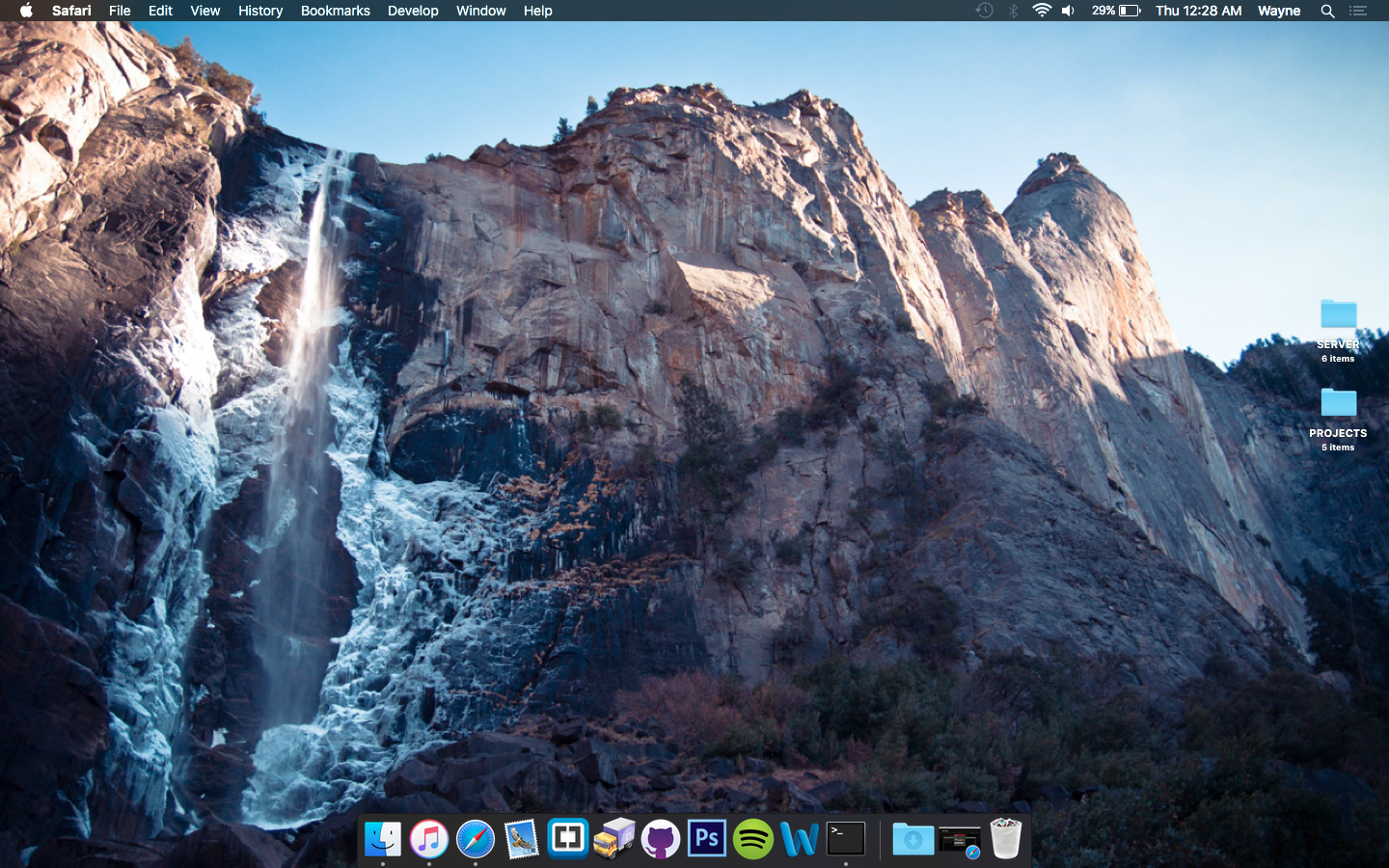Viewport: 1389px width, 868px height.
Task: Open Finder from the Dock
Action: click(383, 839)
